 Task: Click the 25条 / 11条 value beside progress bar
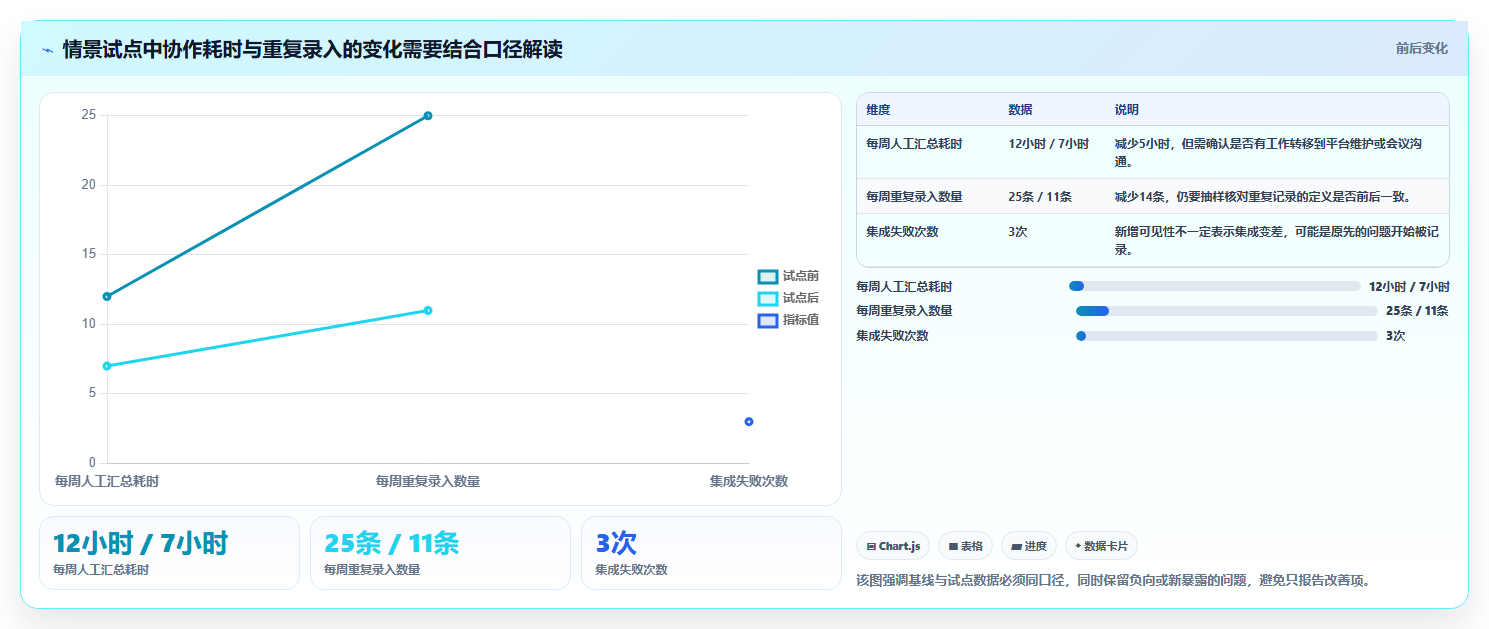(1417, 311)
